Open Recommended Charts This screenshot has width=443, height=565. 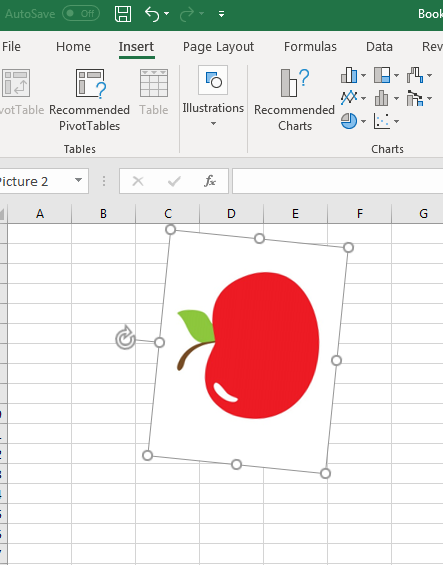pyautogui.click(x=294, y=100)
